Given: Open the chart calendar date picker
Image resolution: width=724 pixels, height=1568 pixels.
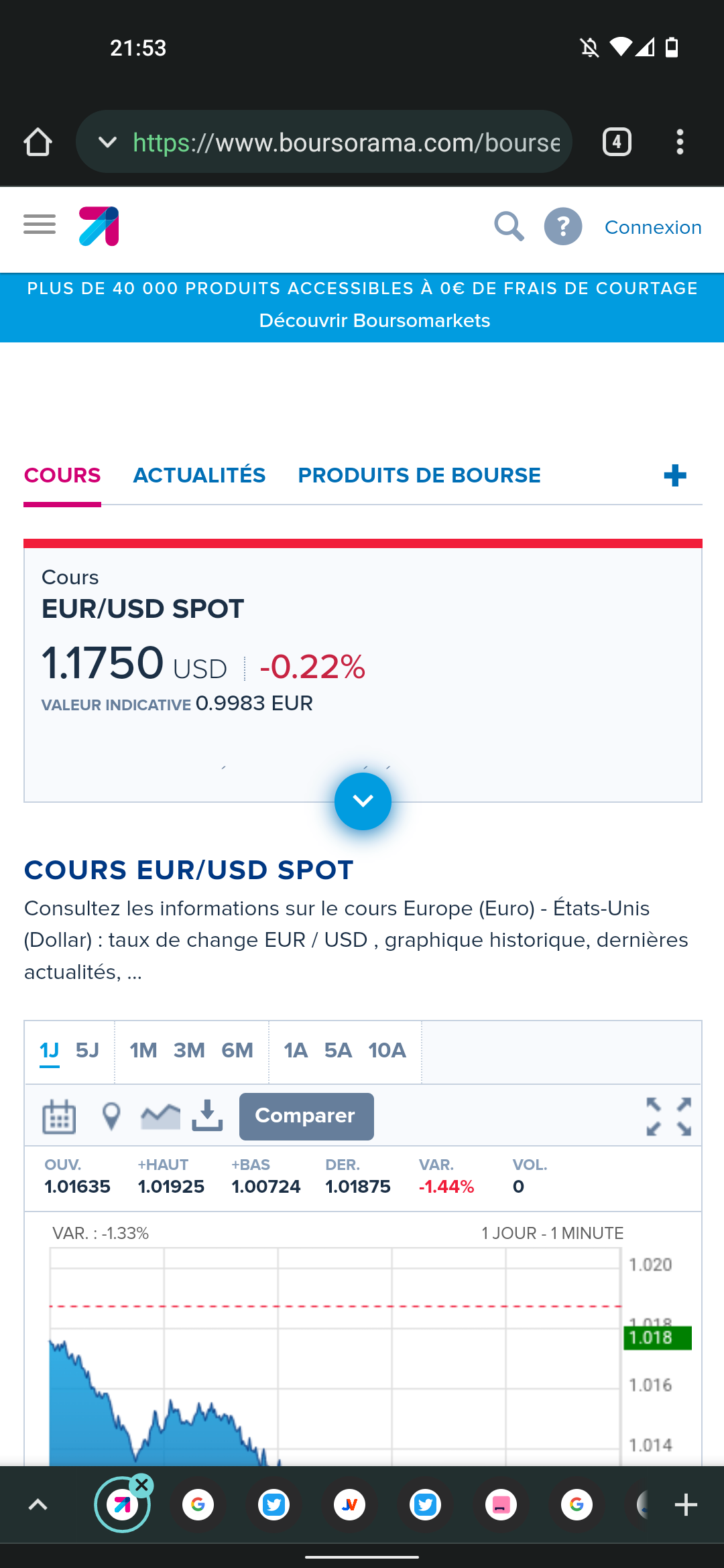Looking at the screenshot, I should 59,1116.
